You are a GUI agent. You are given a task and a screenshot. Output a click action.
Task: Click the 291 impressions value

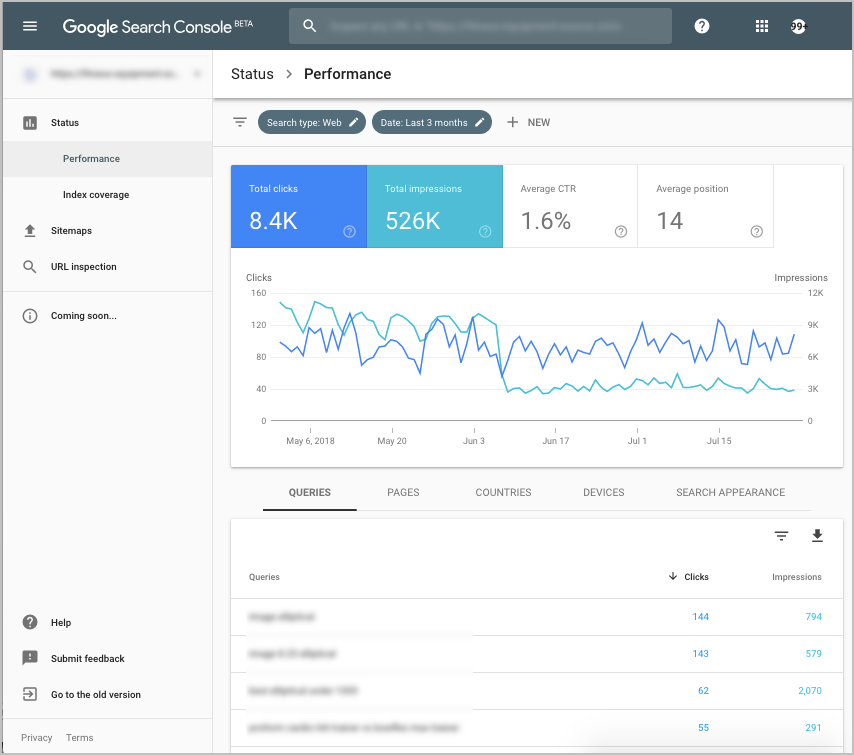[813, 728]
